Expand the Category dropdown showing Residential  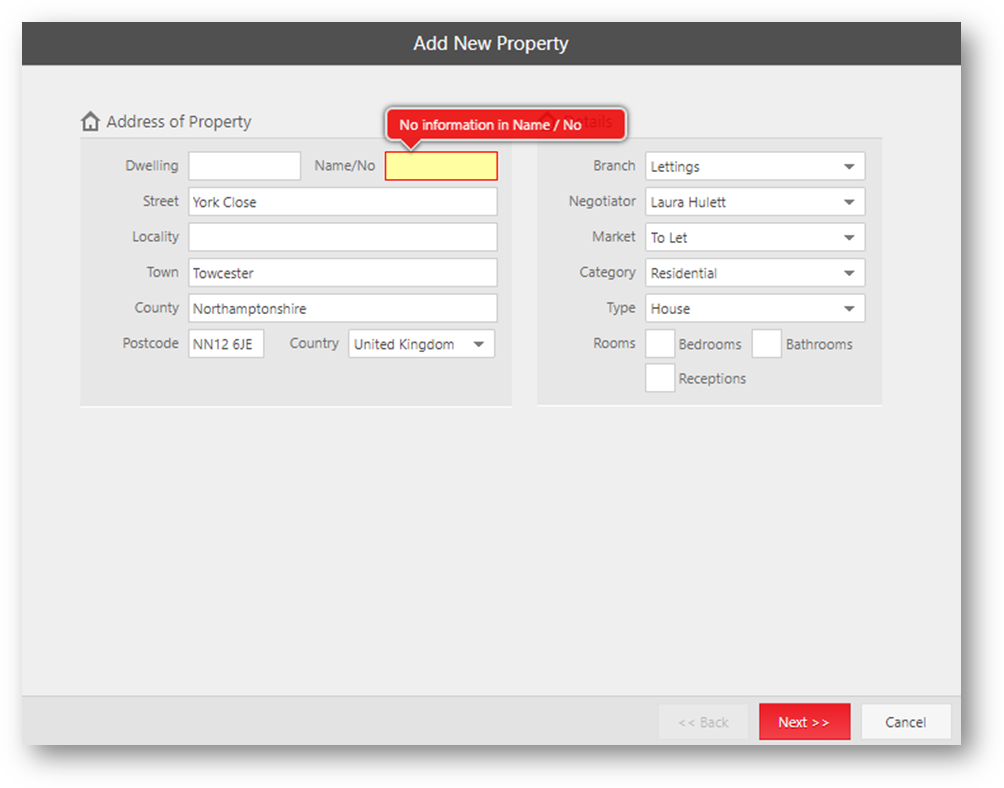(755, 273)
